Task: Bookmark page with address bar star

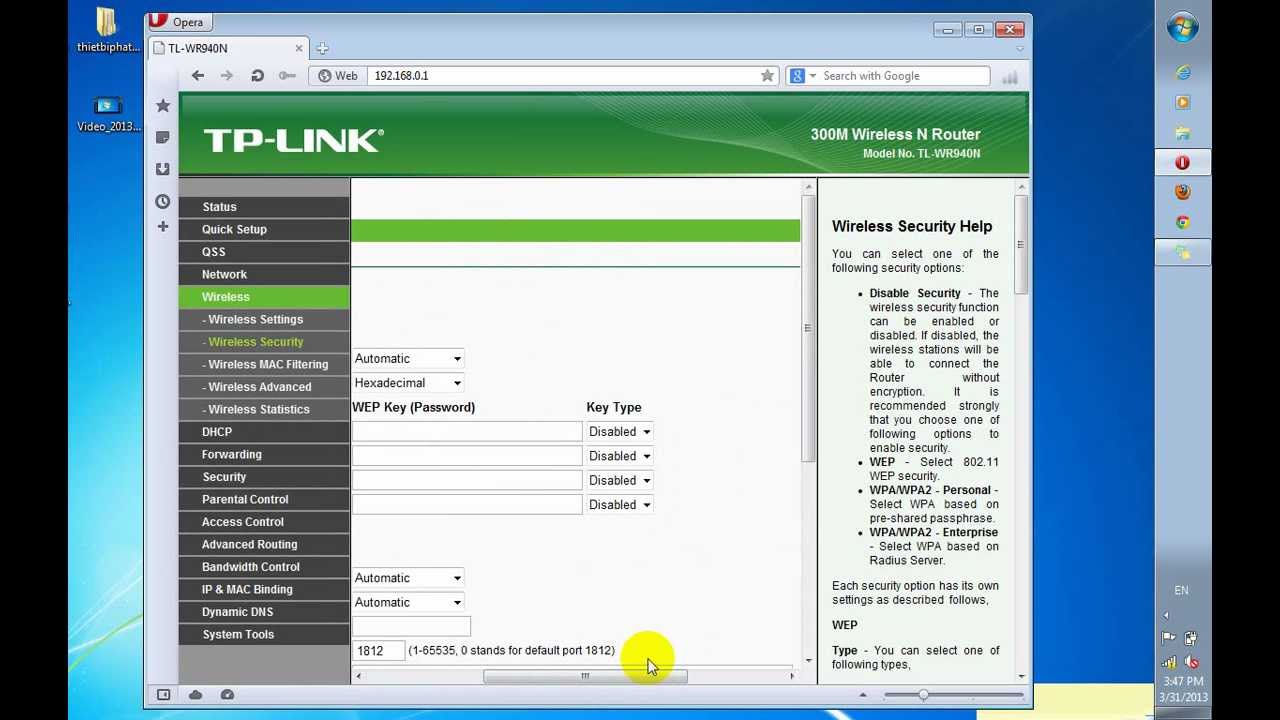Action: point(767,76)
